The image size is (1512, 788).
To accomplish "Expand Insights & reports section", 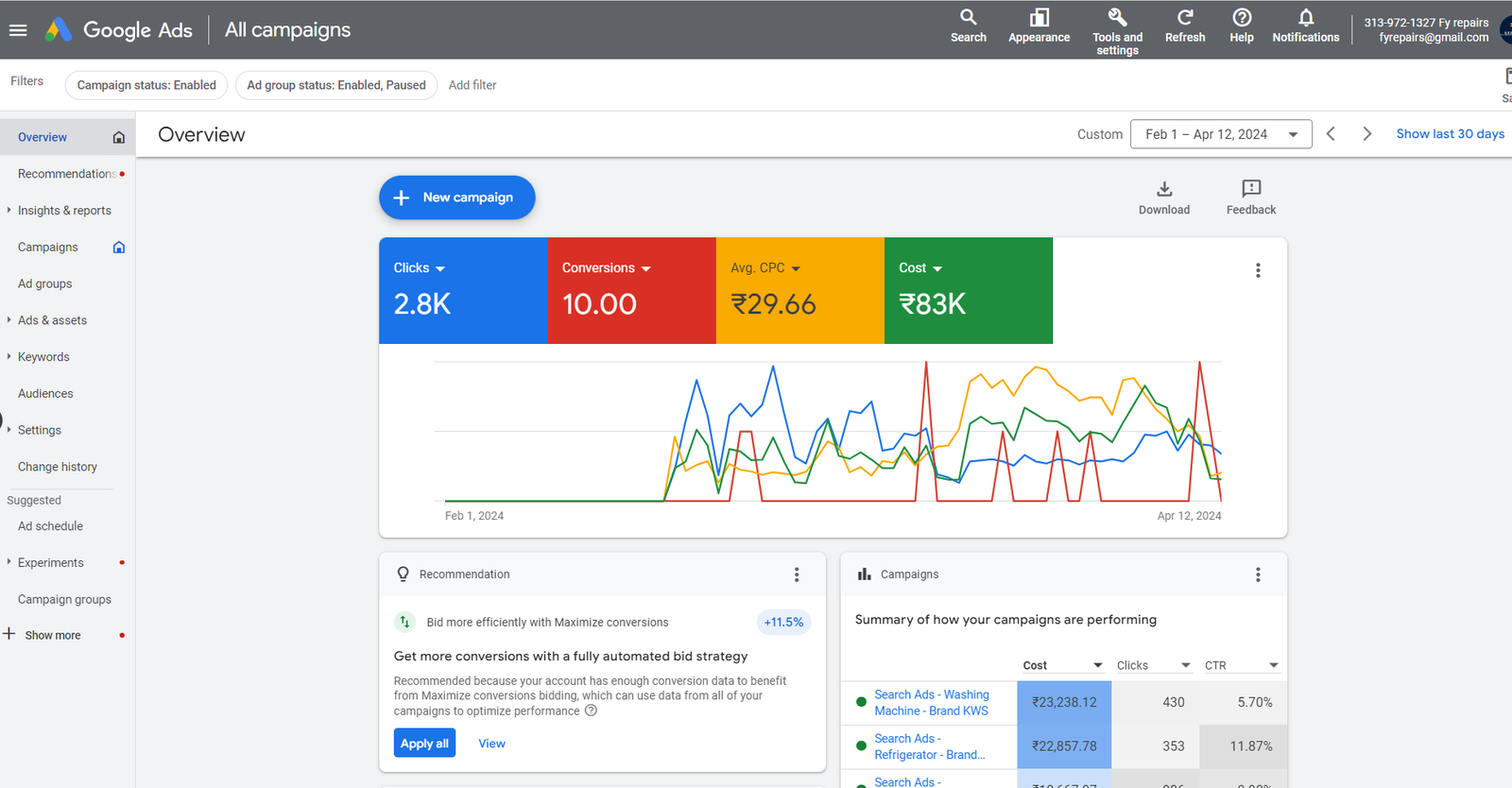I will coord(64,211).
